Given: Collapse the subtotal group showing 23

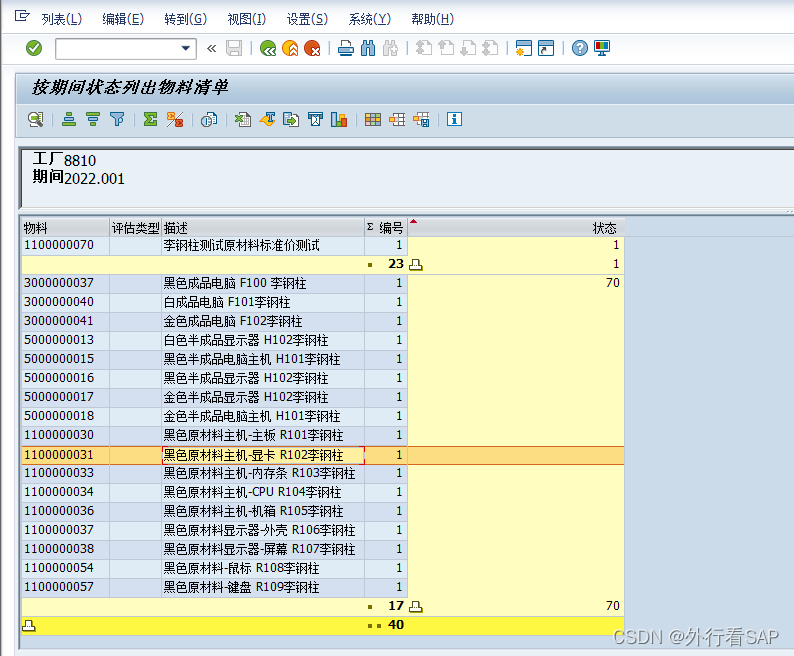Looking at the screenshot, I should click(x=416, y=264).
